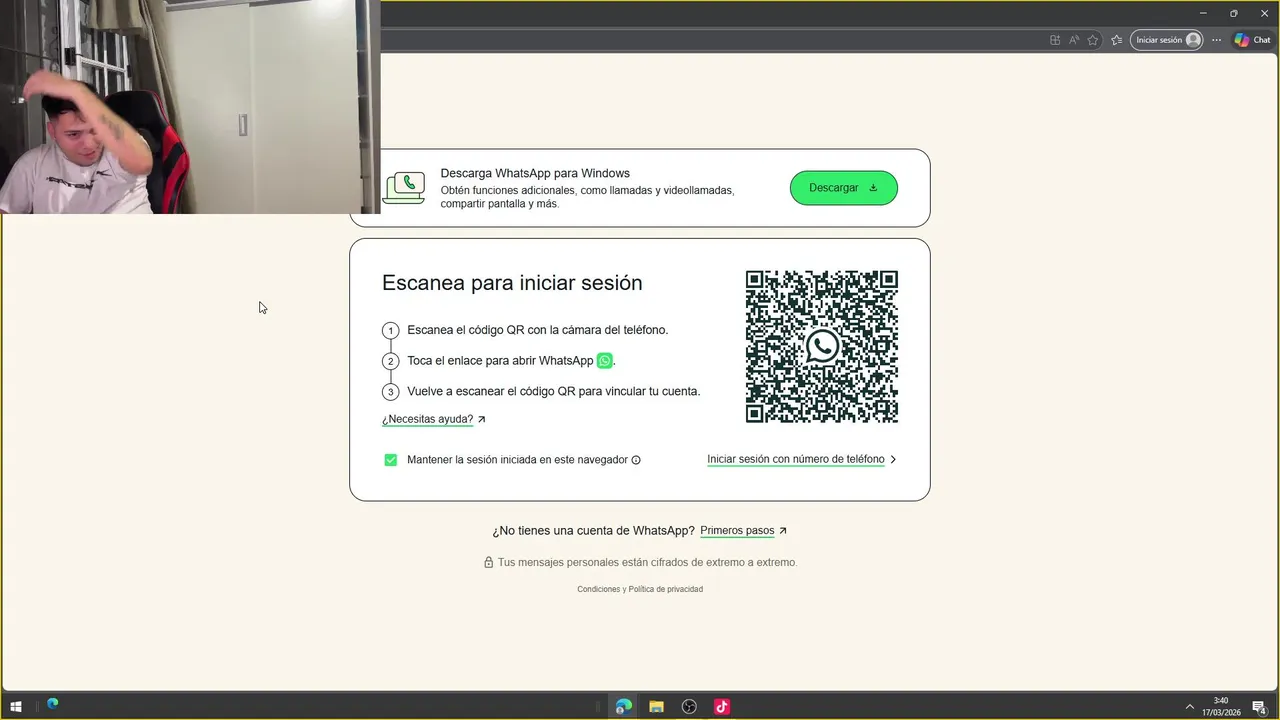Viewport: 1280px width, 720px height.
Task: Open Copilot Chat in Edge toolbar
Action: (x=1252, y=40)
